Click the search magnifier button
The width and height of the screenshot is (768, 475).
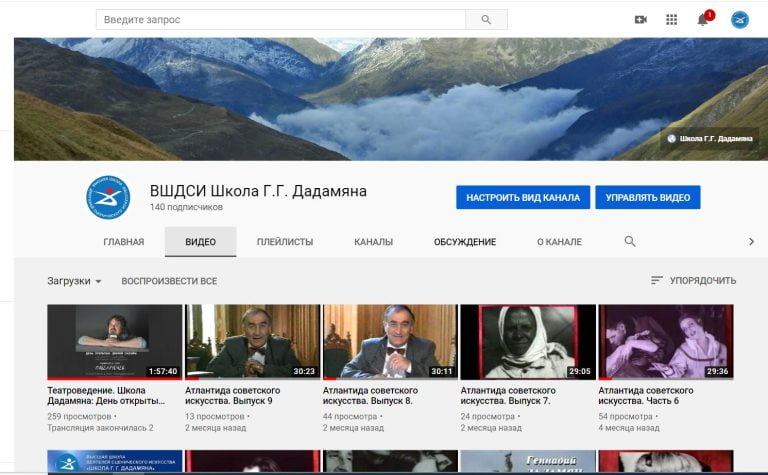coord(486,20)
